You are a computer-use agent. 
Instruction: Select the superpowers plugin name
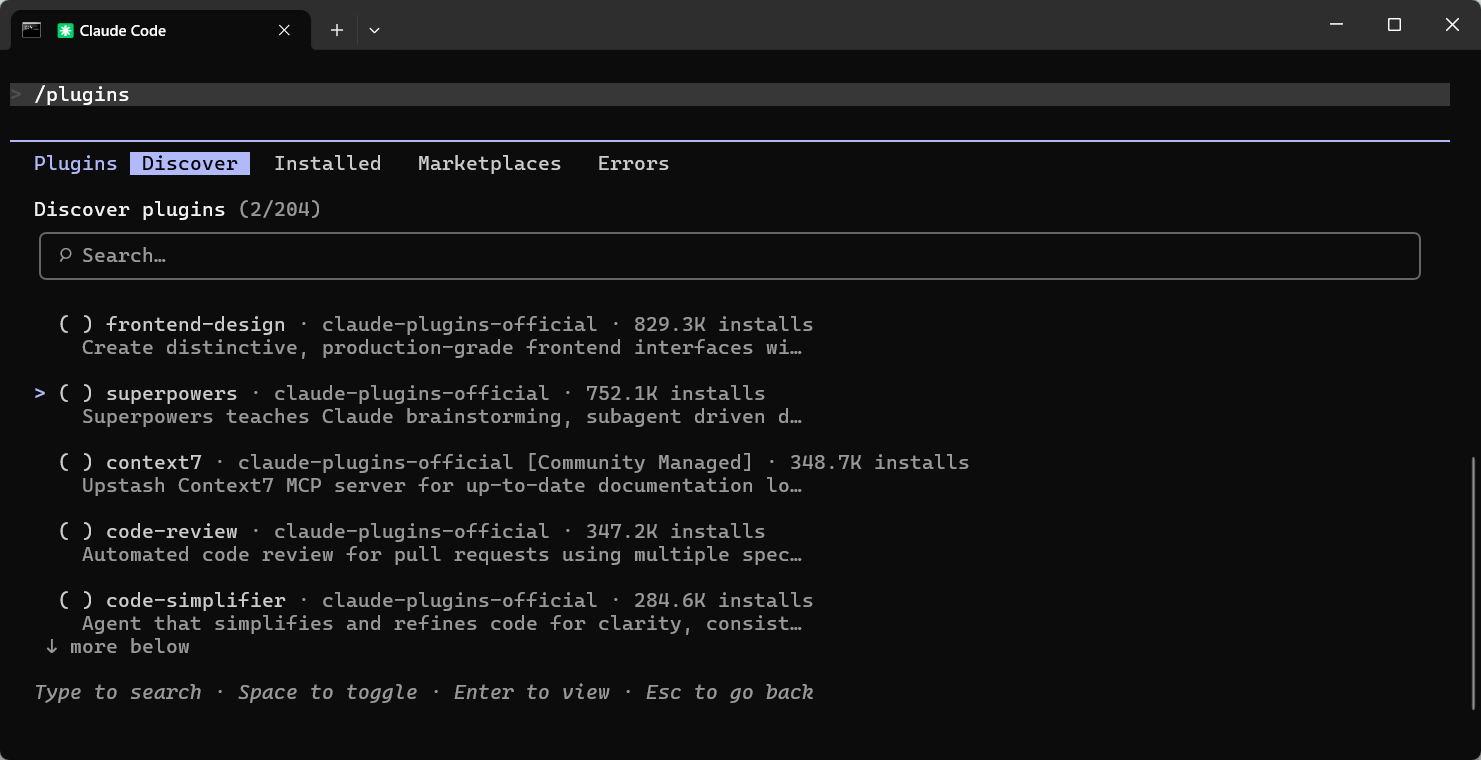(172, 393)
